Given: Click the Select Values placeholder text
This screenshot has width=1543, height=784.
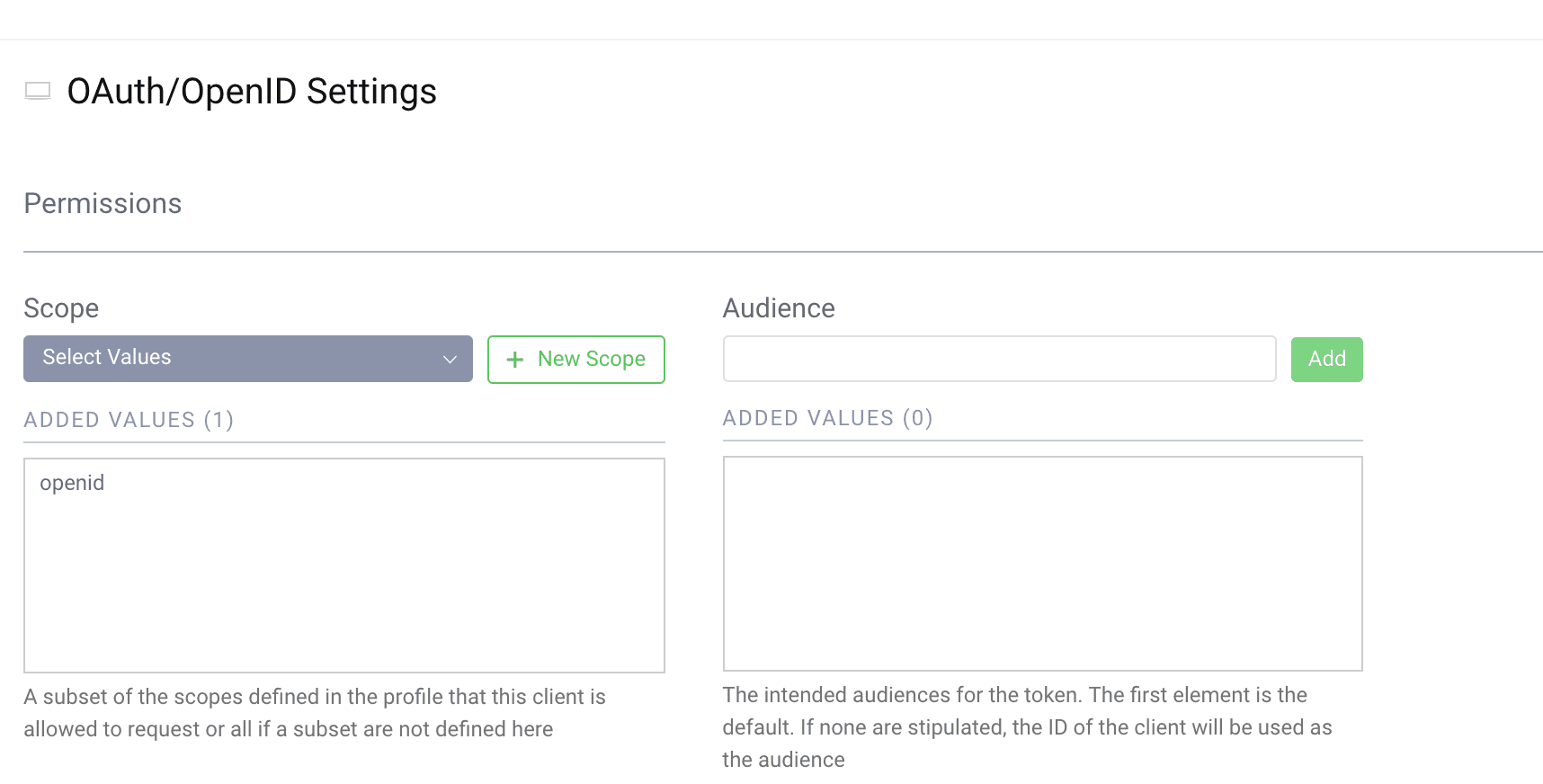Looking at the screenshot, I should (x=107, y=357).
